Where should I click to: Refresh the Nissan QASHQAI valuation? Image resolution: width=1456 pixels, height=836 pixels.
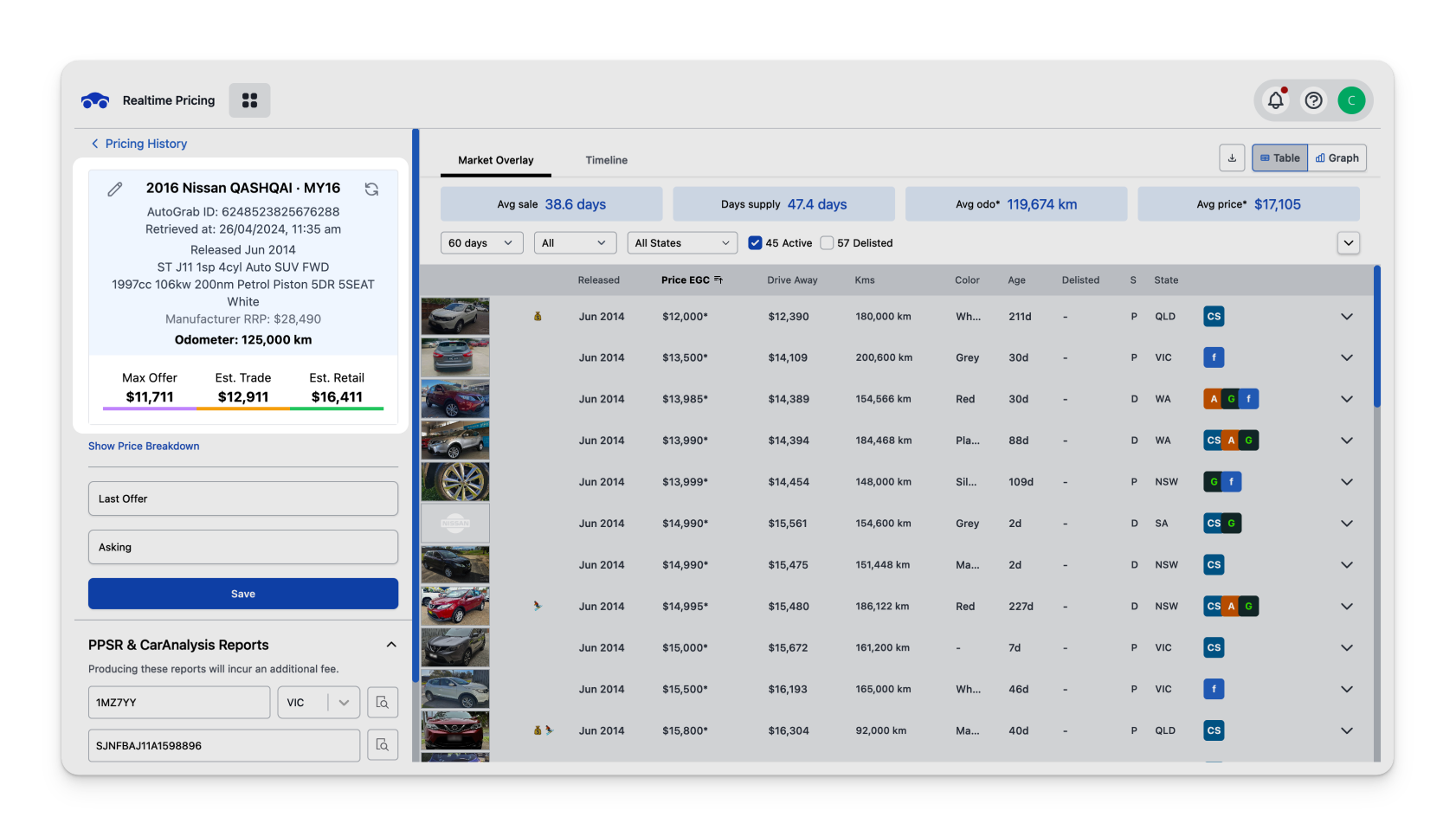(371, 189)
